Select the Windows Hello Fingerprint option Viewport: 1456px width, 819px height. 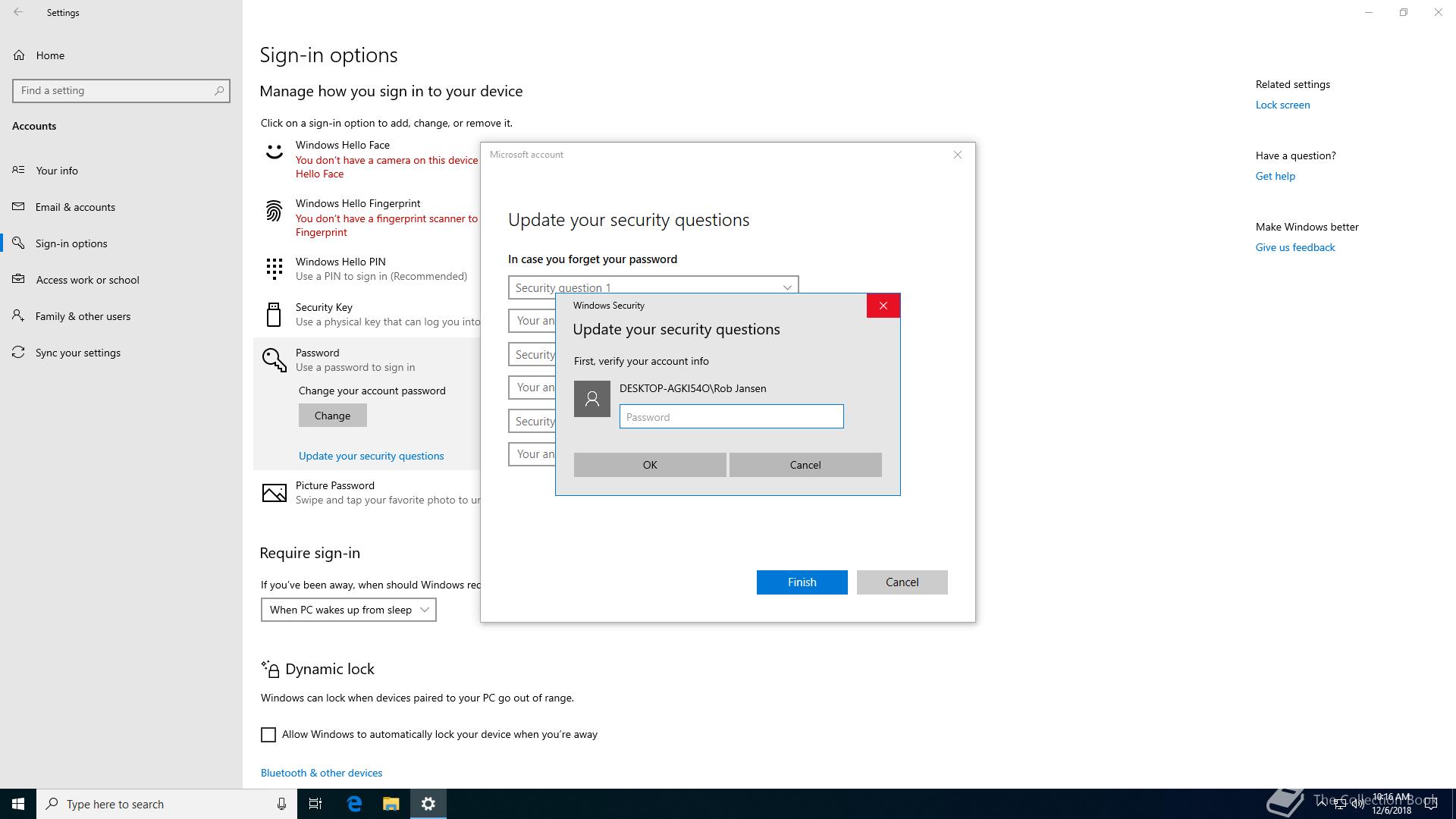(x=367, y=218)
